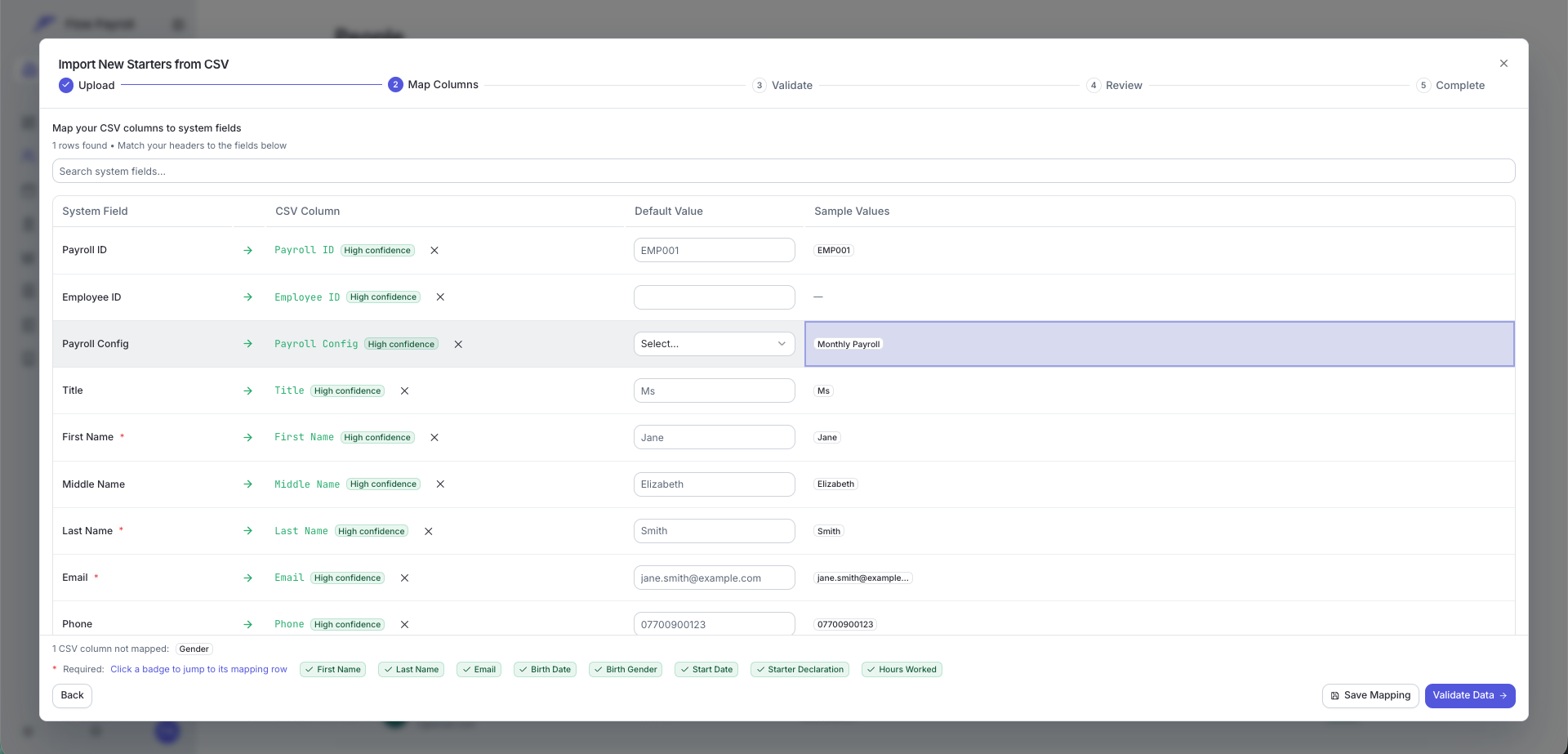The width and height of the screenshot is (1568, 754).
Task: Click the Monthly Payroll sample value
Action: click(x=849, y=345)
